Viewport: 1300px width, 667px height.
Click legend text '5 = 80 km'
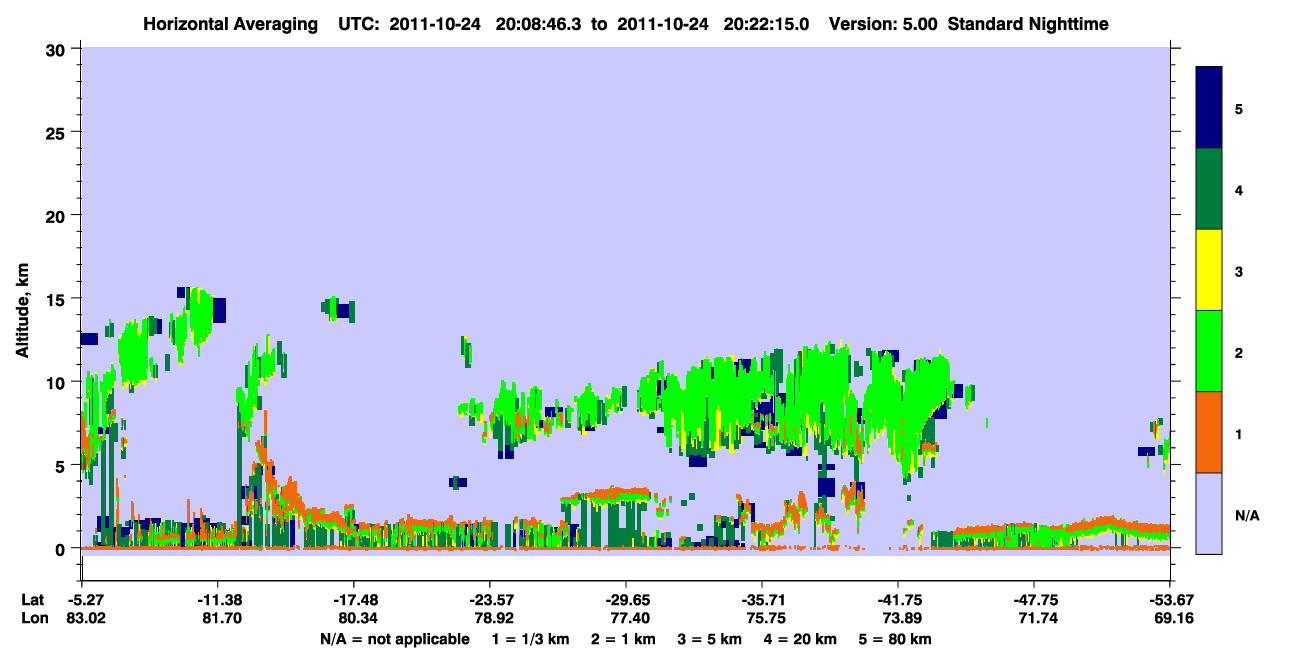(894, 639)
